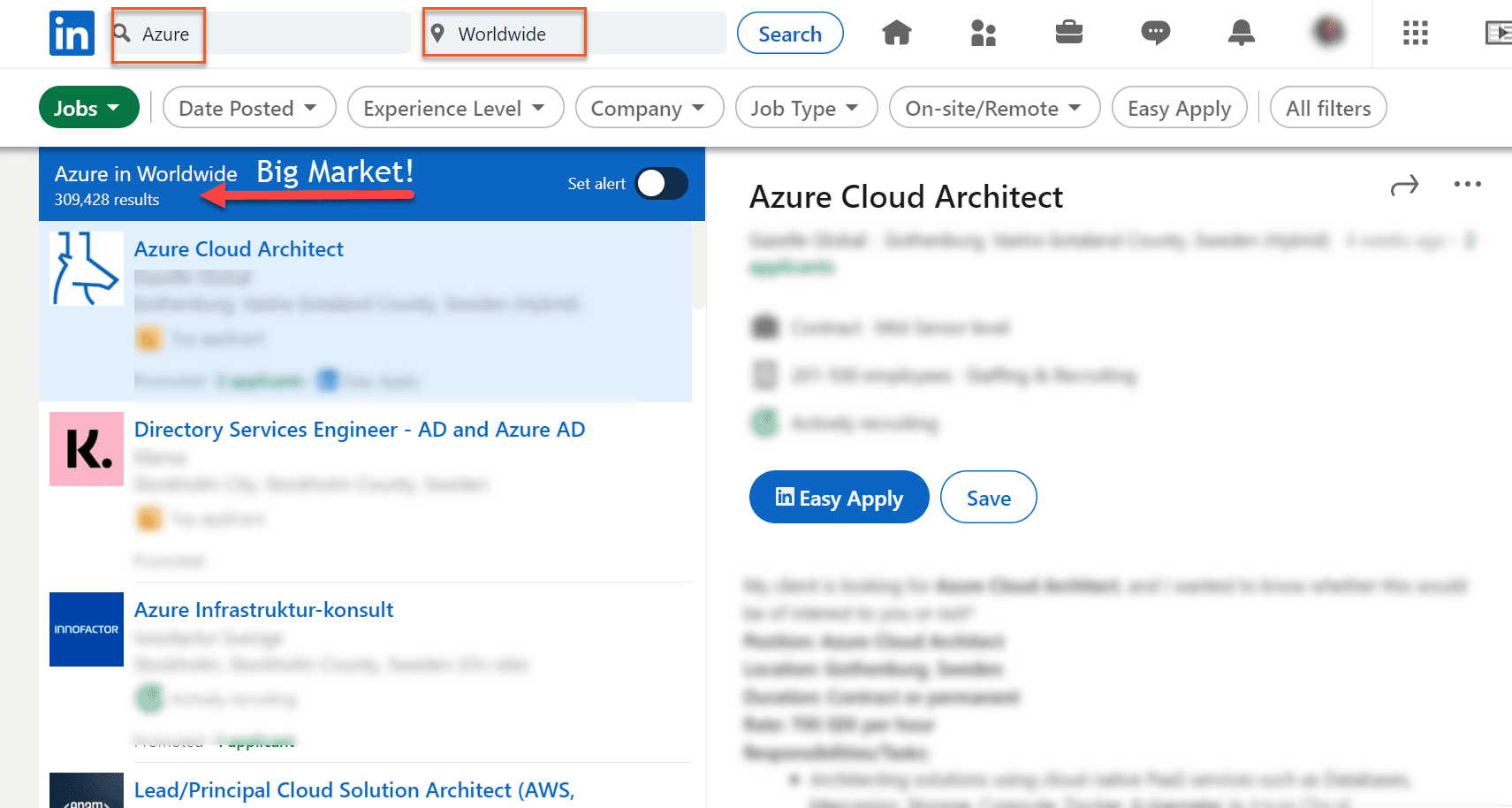Image resolution: width=1512 pixels, height=808 pixels.
Task: Focus the Azure keyword search field
Action: pyautogui.click(x=261, y=34)
